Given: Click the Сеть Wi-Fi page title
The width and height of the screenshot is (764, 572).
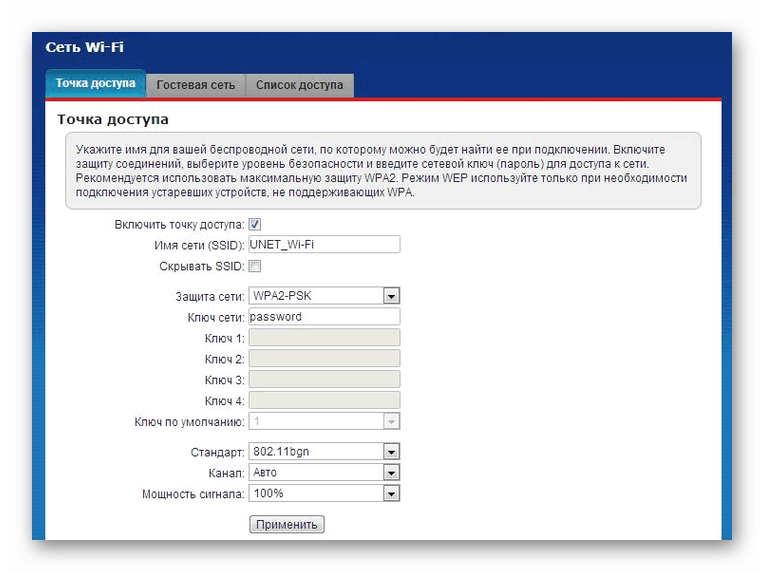Looking at the screenshot, I should (x=84, y=47).
